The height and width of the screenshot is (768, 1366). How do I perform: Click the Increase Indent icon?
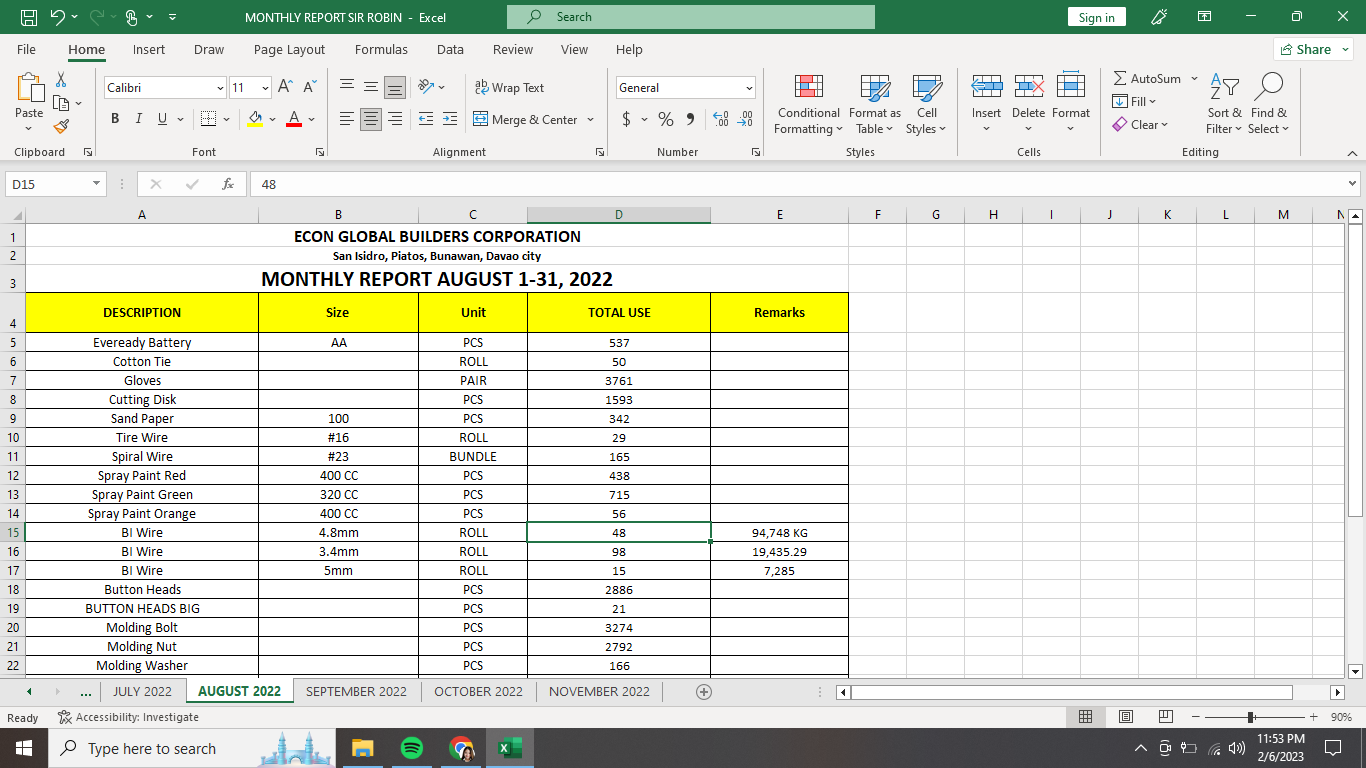tap(450, 119)
